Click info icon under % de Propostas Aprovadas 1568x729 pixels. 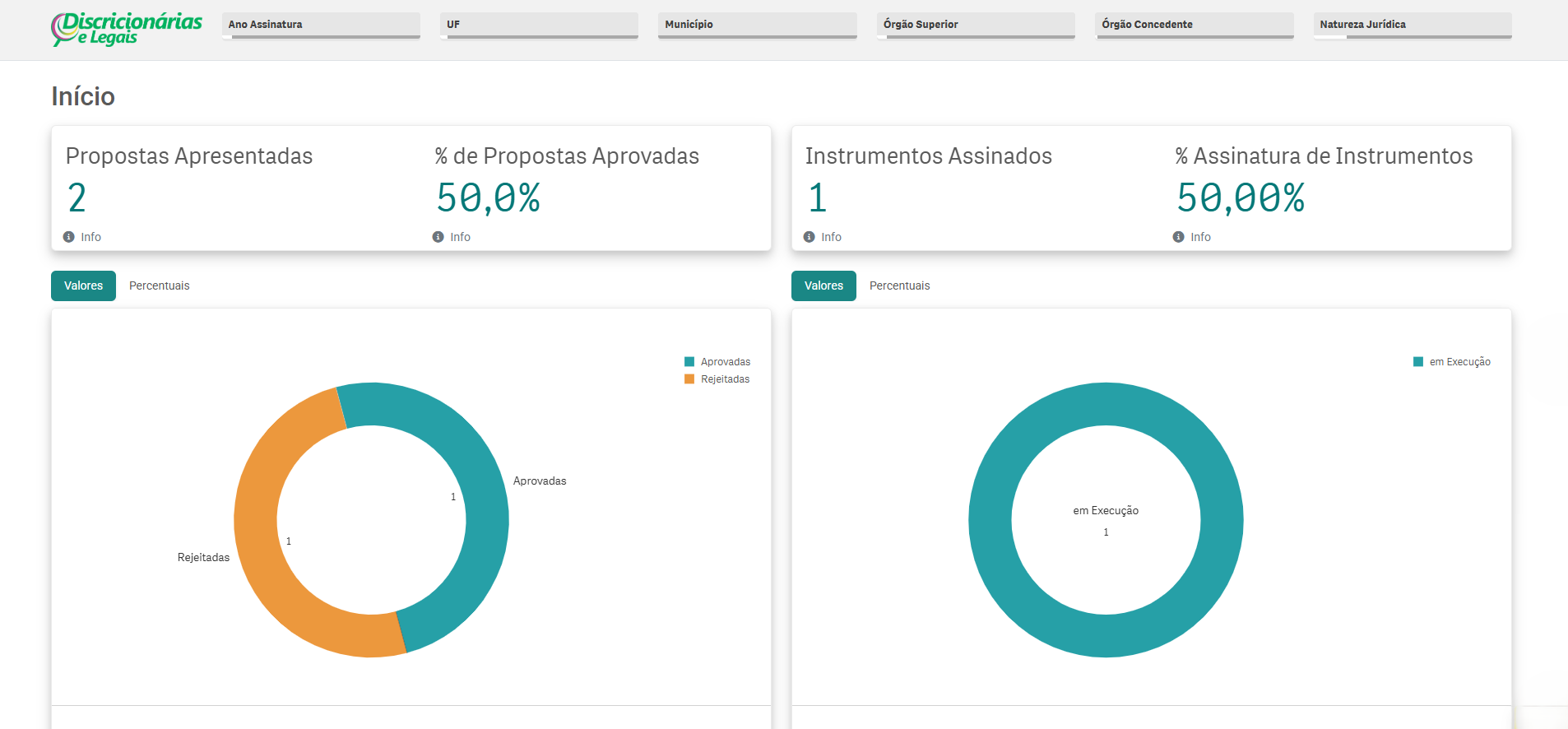coord(438,237)
